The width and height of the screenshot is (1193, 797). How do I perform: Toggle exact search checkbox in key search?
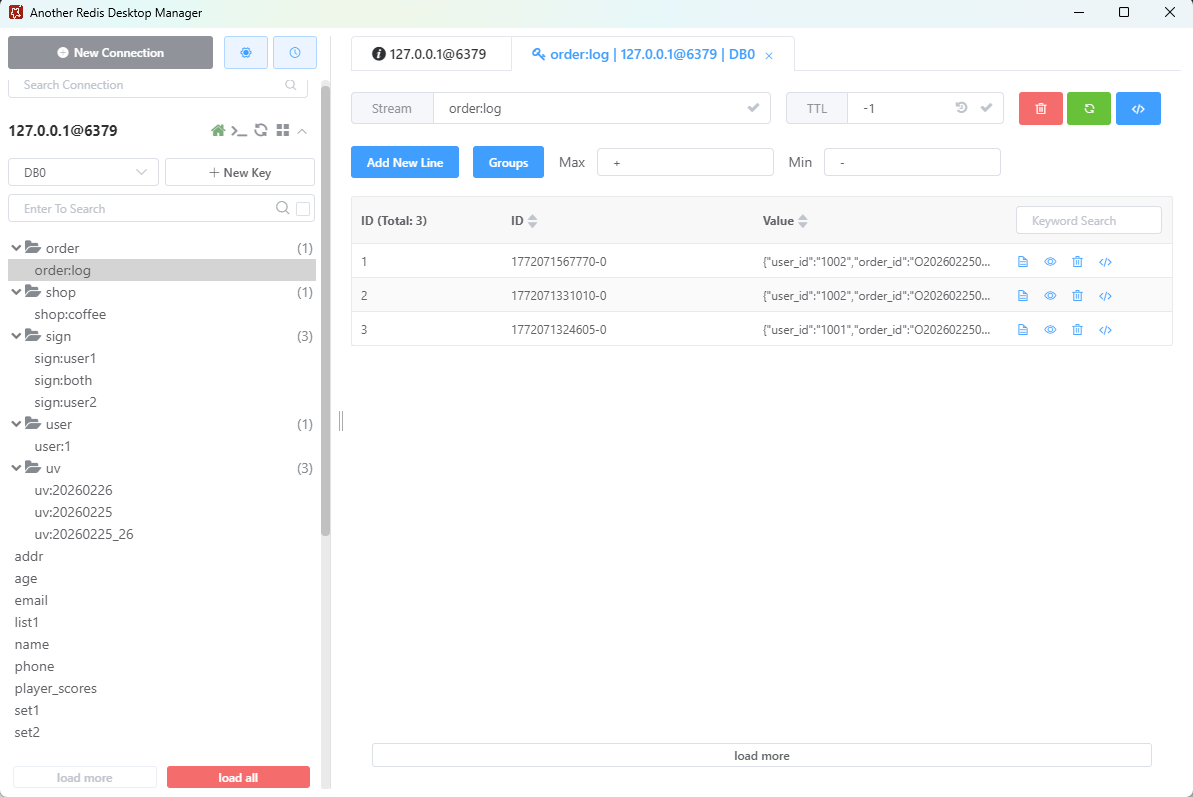tap(303, 209)
